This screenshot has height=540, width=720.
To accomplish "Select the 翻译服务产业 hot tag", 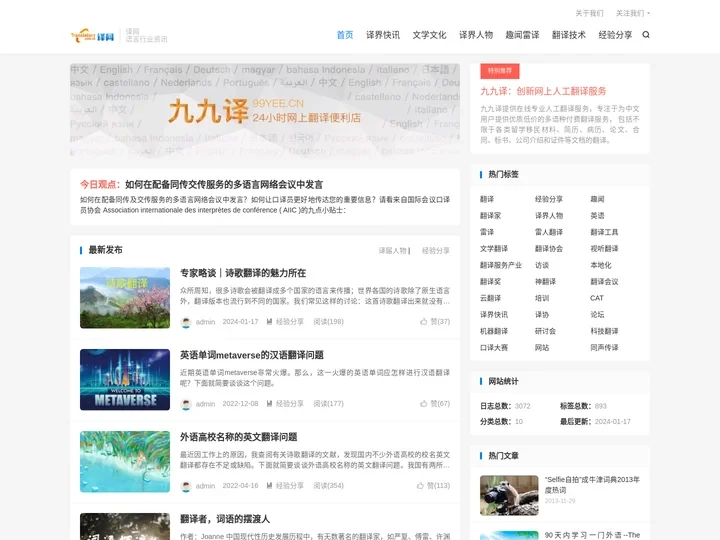I will tap(501, 265).
